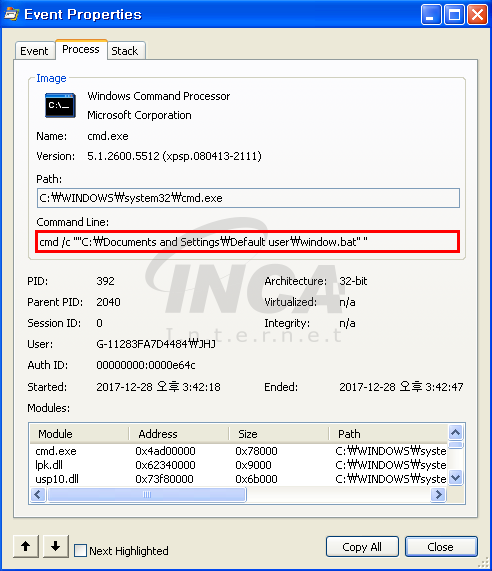Screen dimensions: 492x571
Task: Click the next event down arrow button
Action: pos(56,546)
